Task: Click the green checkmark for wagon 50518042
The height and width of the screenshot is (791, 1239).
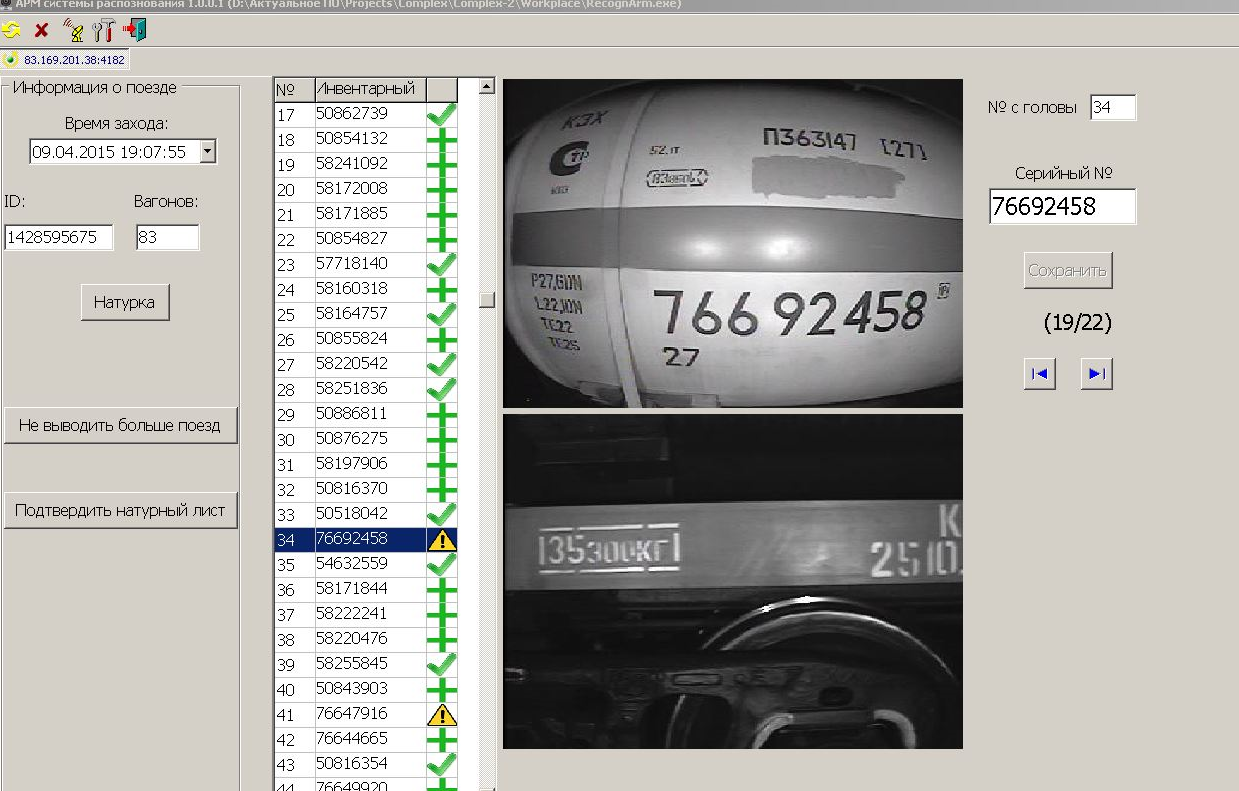Action: (x=441, y=514)
